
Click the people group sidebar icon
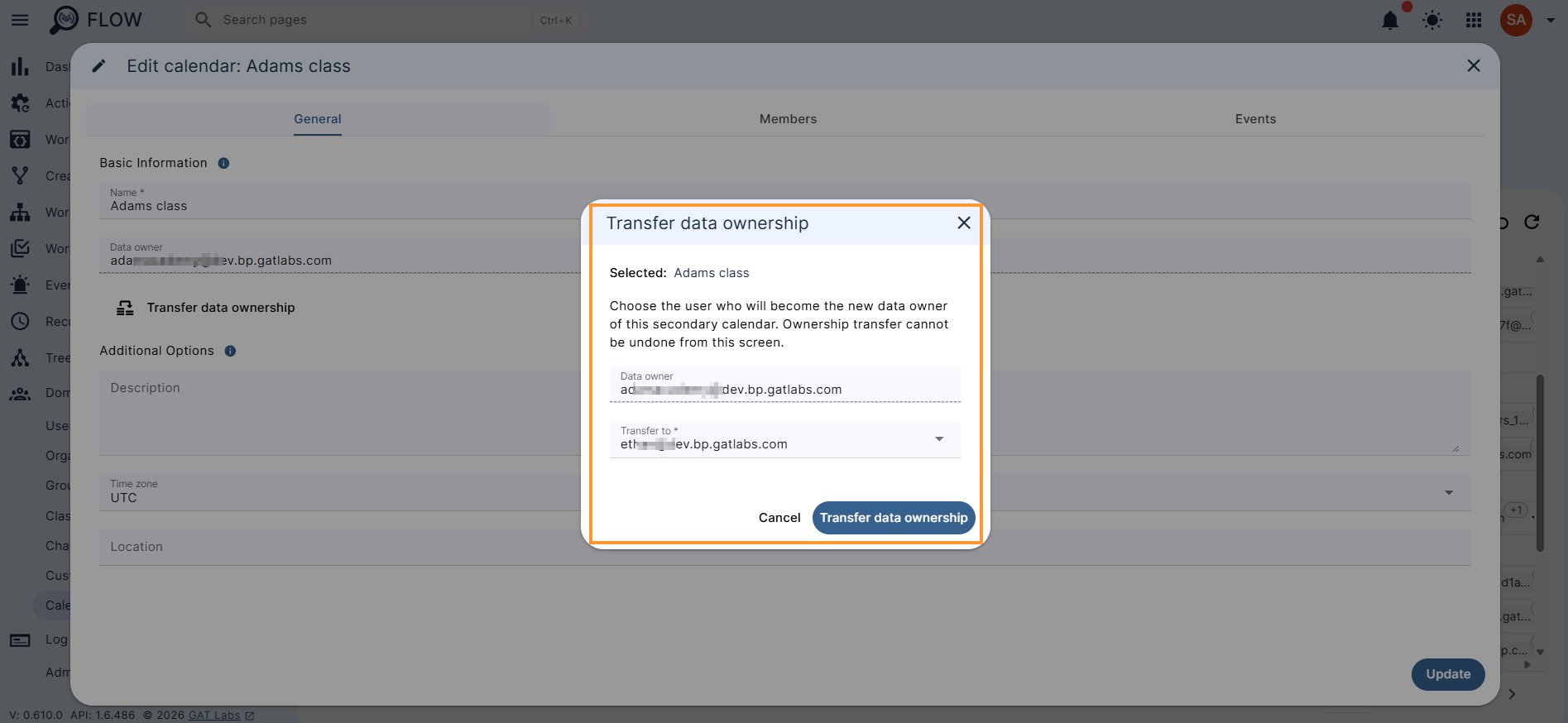tap(20, 394)
